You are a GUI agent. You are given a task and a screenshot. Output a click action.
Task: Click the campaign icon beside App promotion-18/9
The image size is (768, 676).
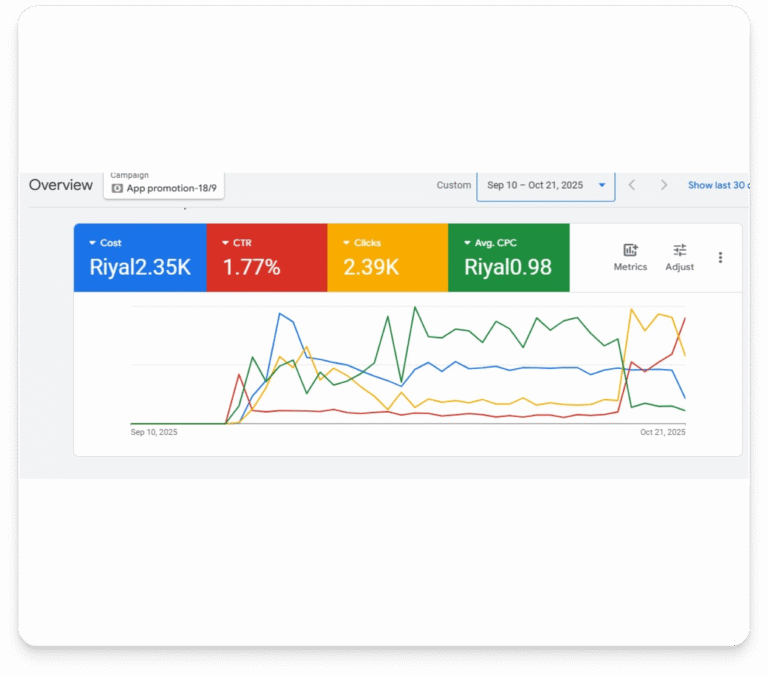click(x=117, y=188)
